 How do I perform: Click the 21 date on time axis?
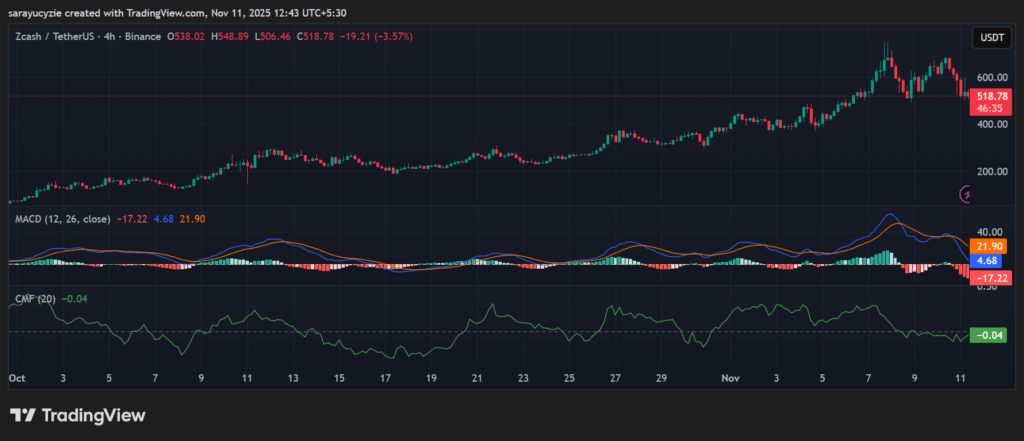point(477,380)
